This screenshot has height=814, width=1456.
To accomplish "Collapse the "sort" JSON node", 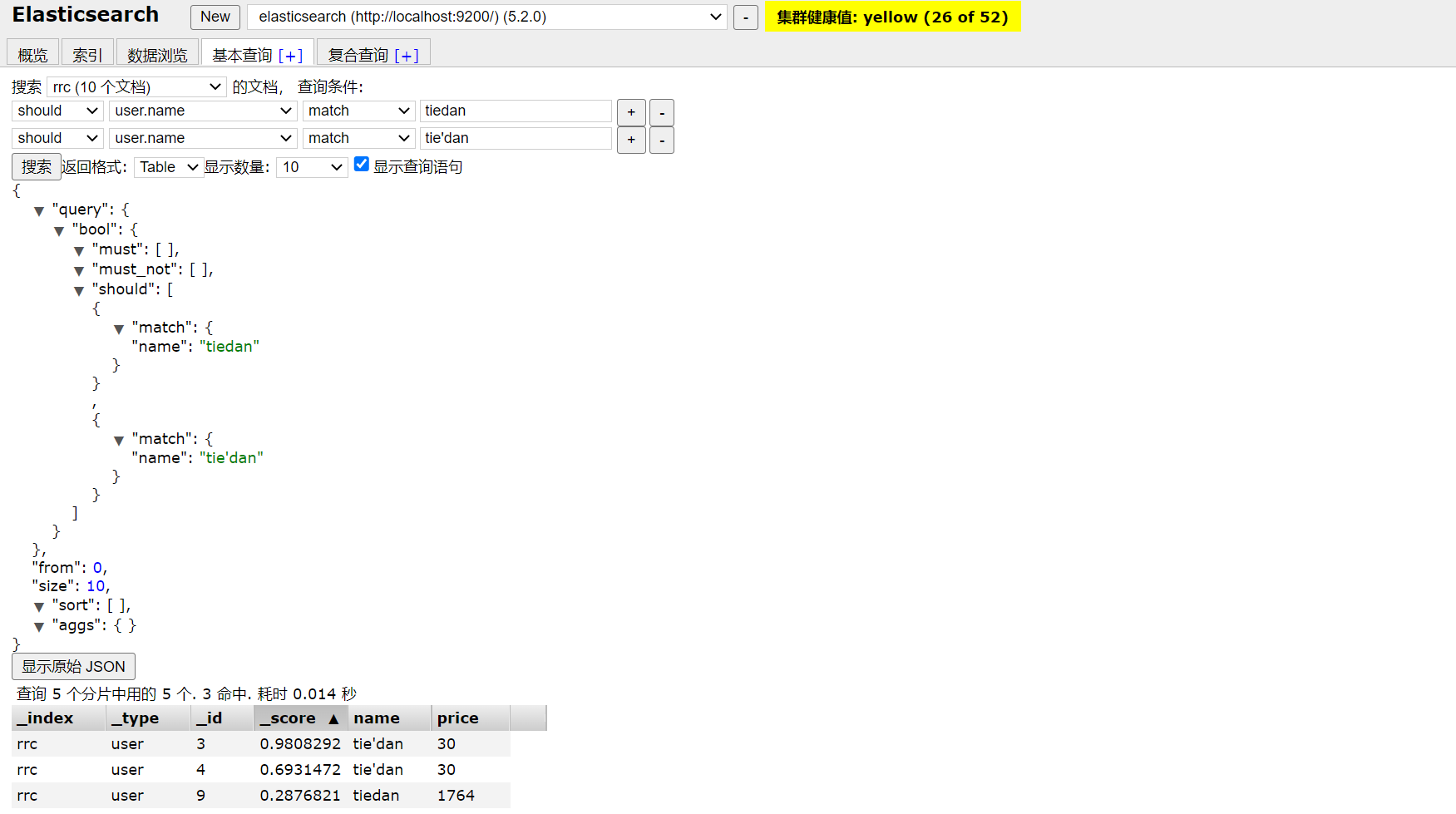I will click(39, 607).
